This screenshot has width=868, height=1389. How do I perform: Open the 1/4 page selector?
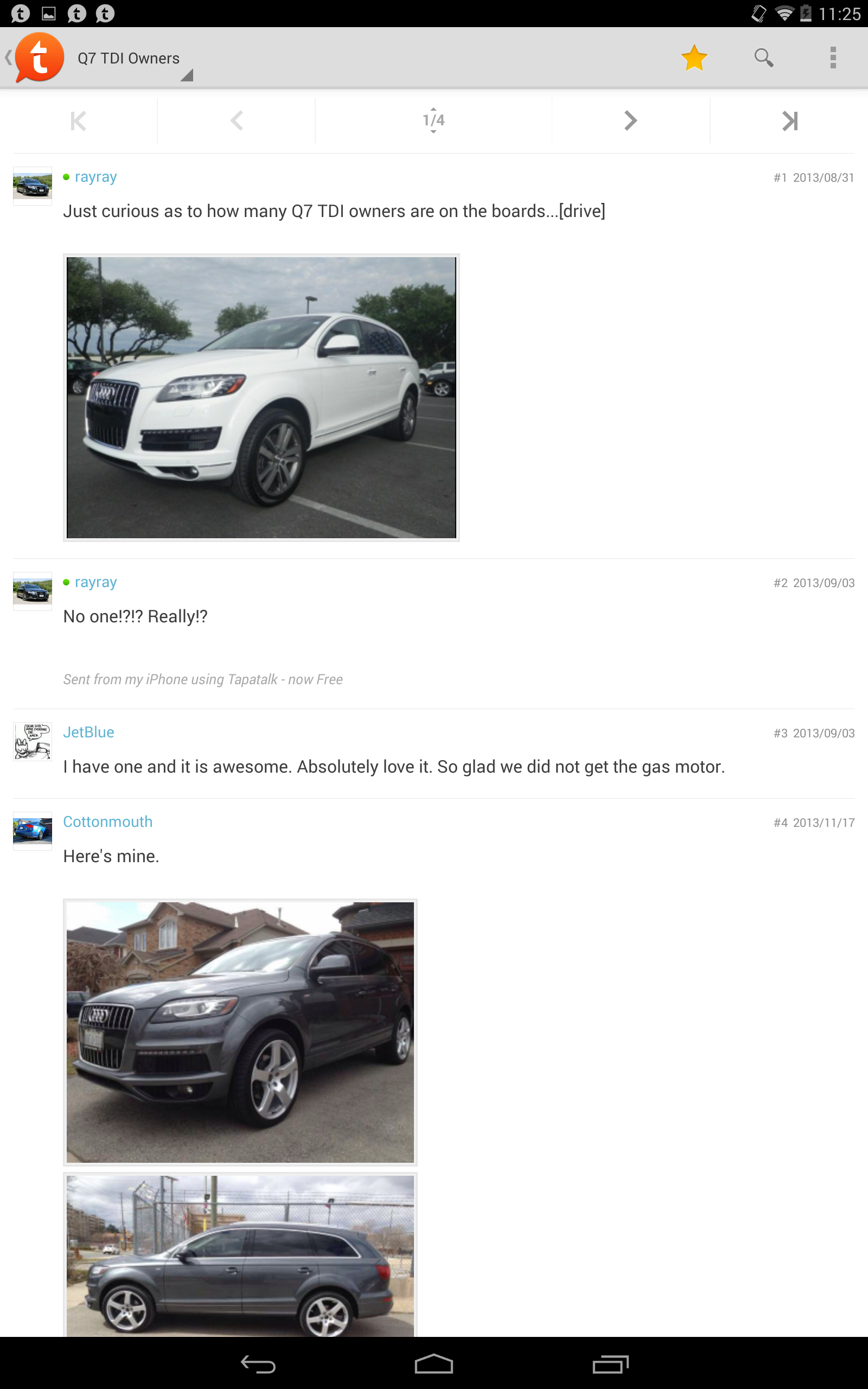pyautogui.click(x=433, y=120)
